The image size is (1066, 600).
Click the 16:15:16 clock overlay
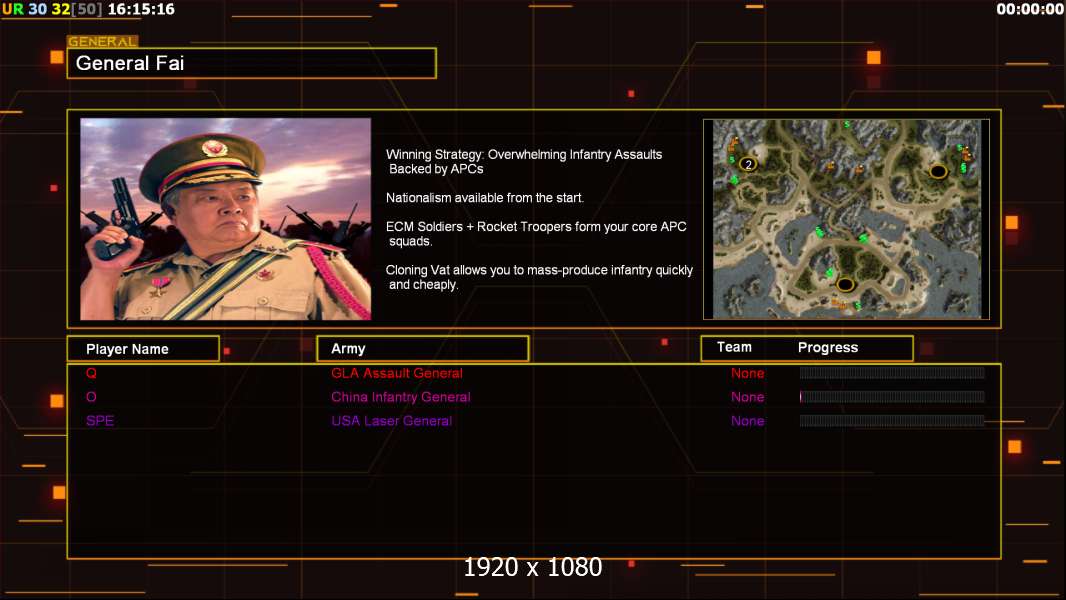(x=141, y=9)
